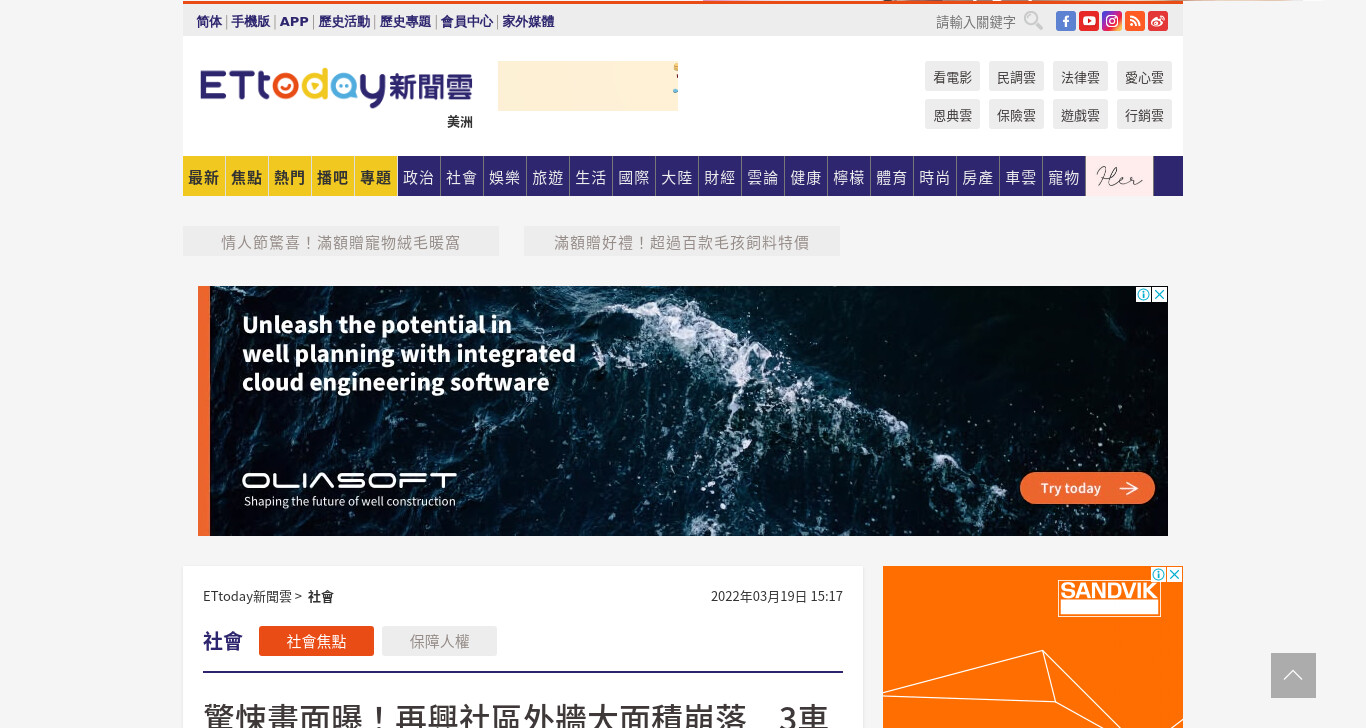Open ETtoday Facebook page icon
Image resolution: width=1366 pixels, height=728 pixels.
(1066, 21)
